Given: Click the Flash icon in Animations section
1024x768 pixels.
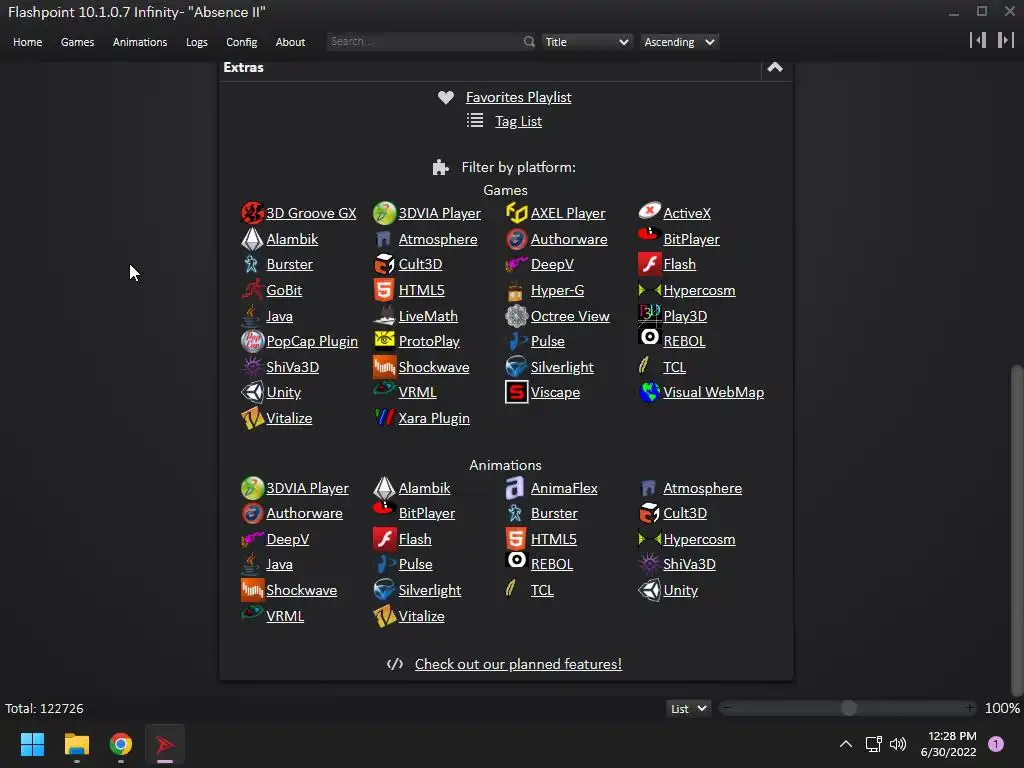Looking at the screenshot, I should (x=384, y=539).
